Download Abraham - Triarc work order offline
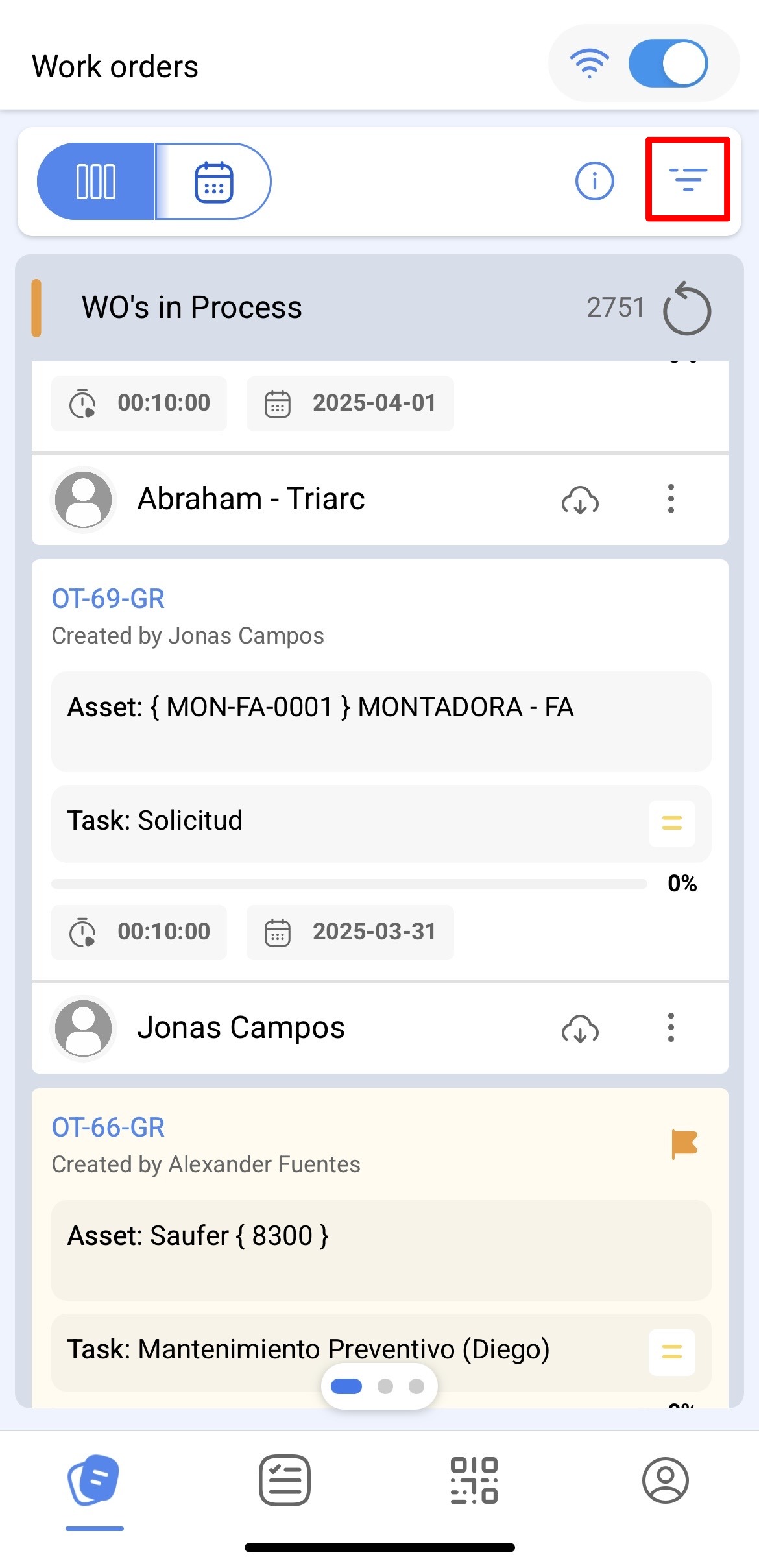Viewport: 759px width, 1568px height. point(580,500)
